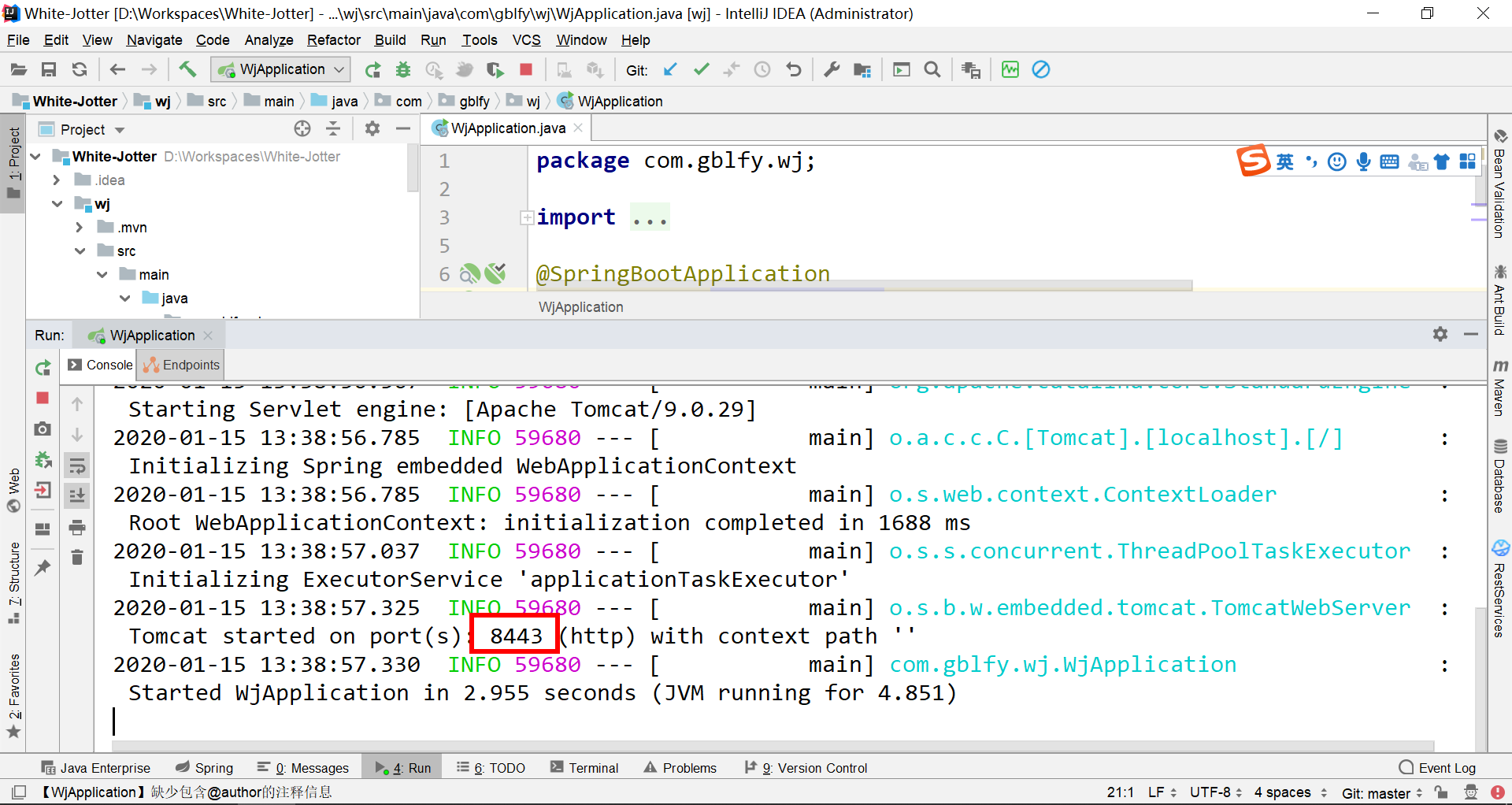
Task: Open the File menu
Action: coord(18,40)
